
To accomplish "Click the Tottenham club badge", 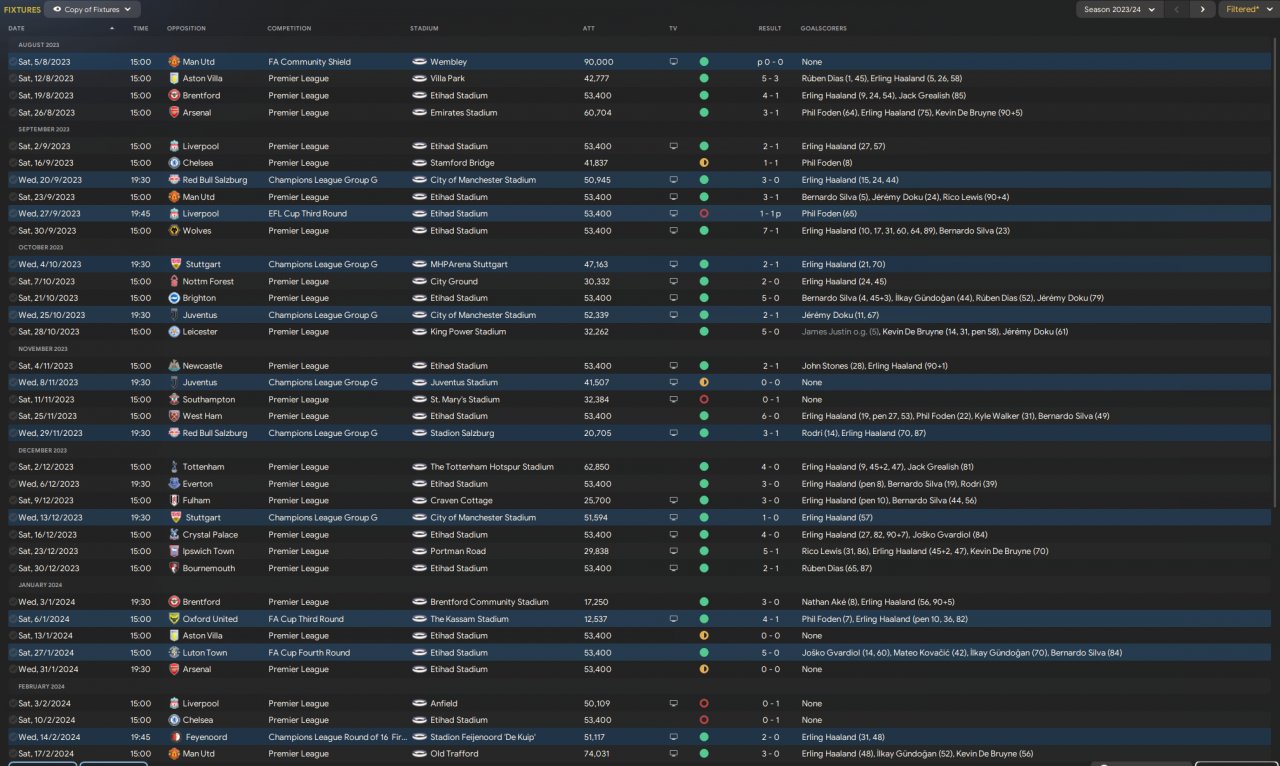I will coord(174,467).
